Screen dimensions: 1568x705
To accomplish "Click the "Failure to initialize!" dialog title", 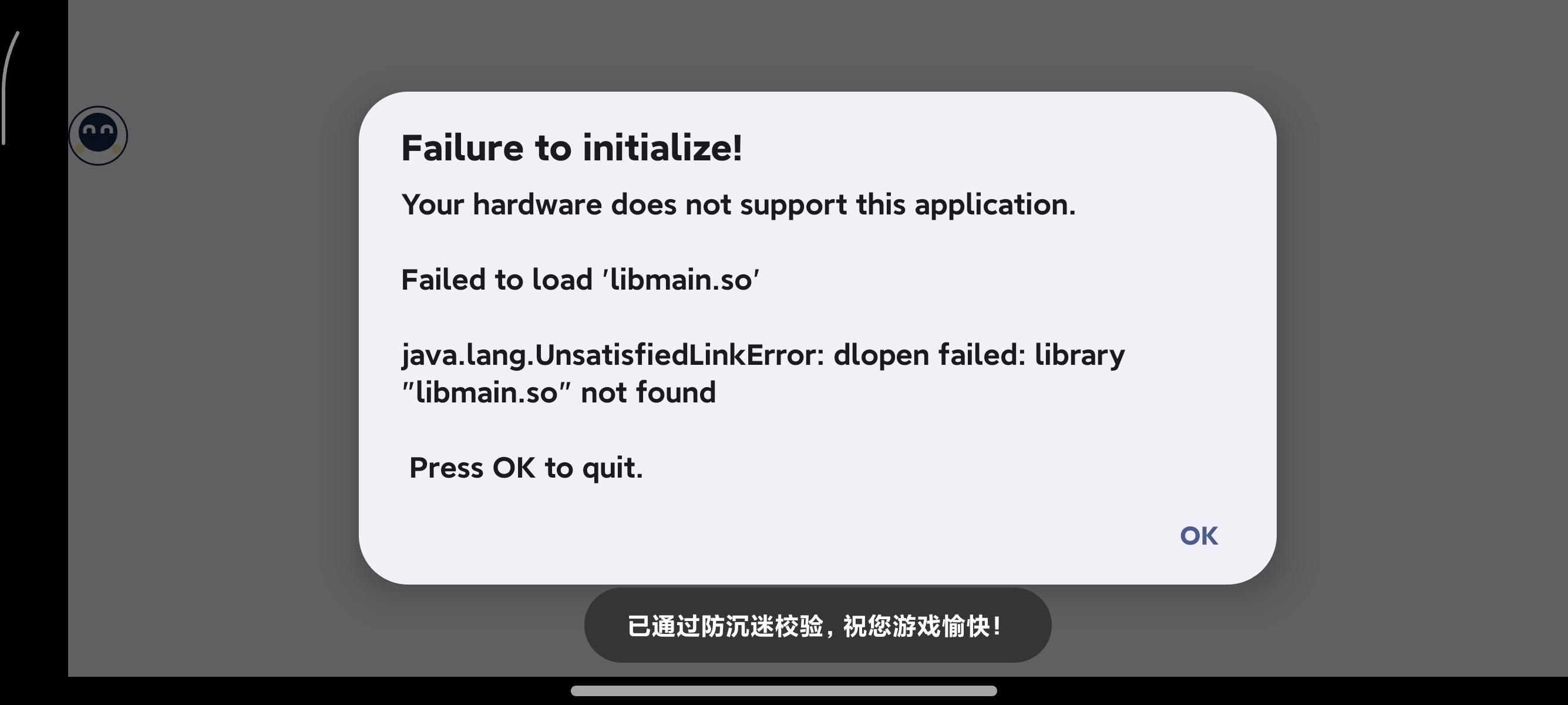I will [x=571, y=148].
